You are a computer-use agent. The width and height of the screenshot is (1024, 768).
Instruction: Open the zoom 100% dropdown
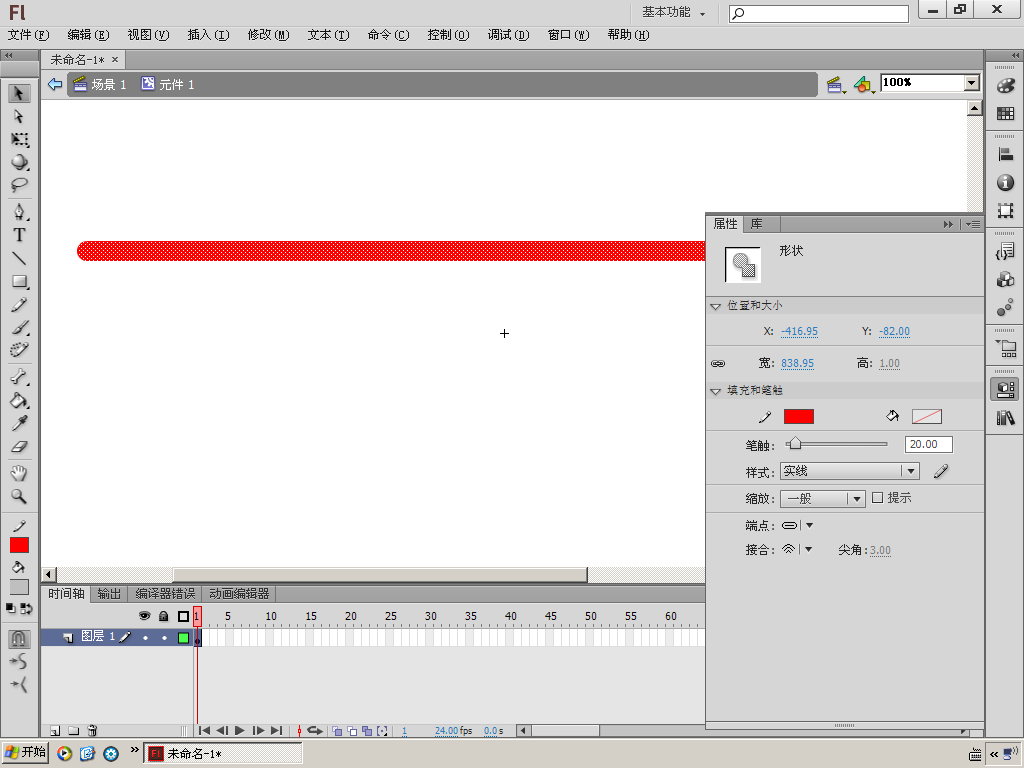click(x=972, y=83)
